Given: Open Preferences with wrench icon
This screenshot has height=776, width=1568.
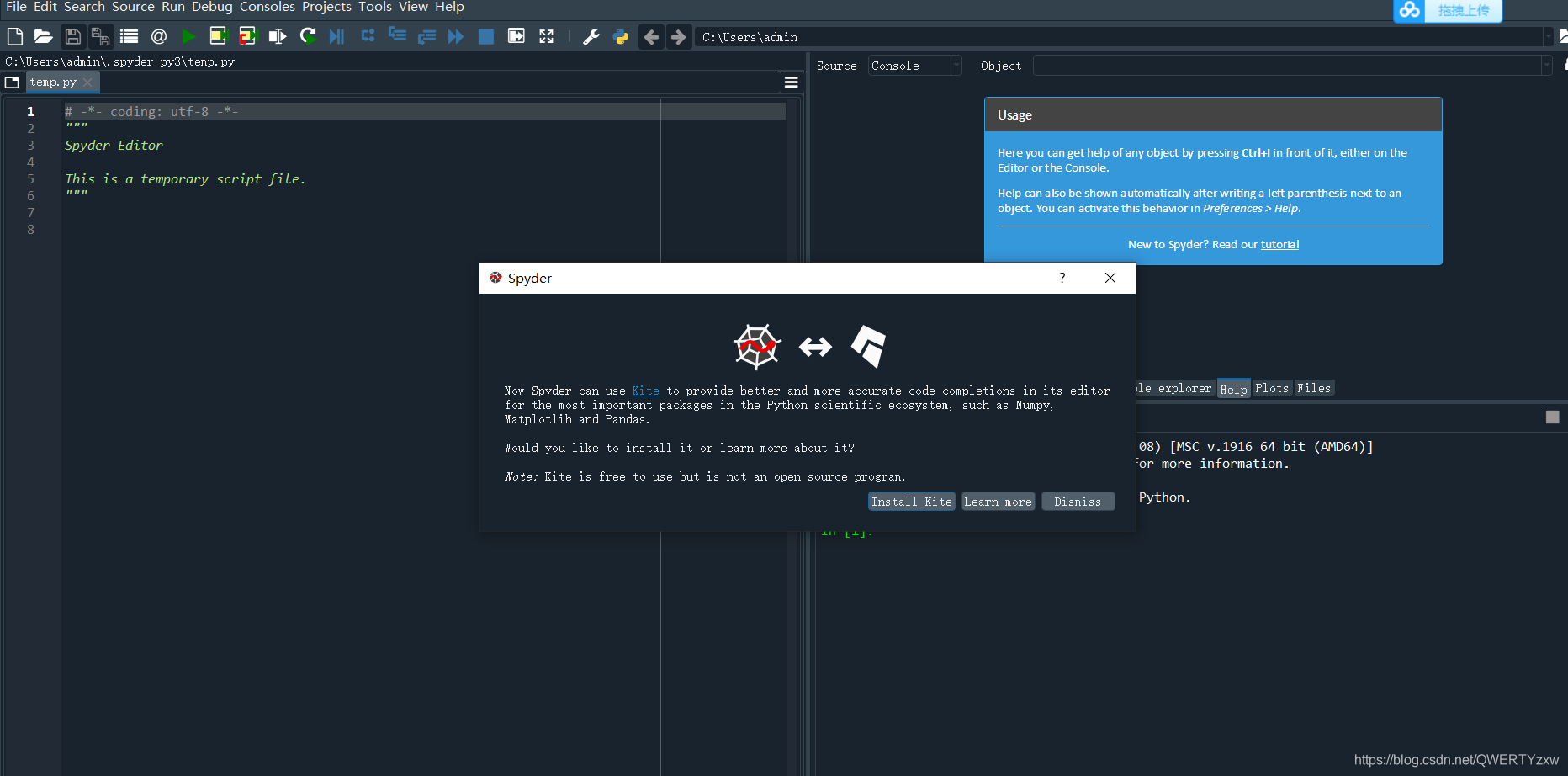Looking at the screenshot, I should tap(591, 36).
